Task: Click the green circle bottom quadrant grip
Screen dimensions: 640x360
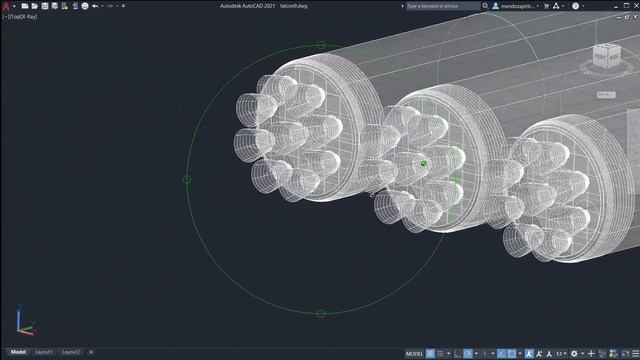Action: (321, 313)
